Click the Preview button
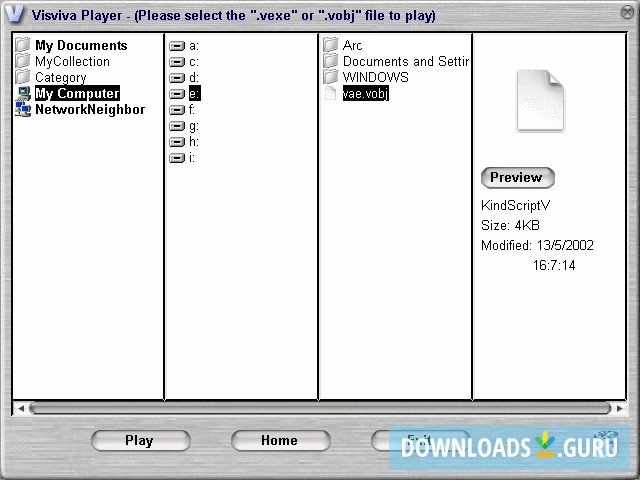Image resolution: width=640 pixels, height=480 pixels. [518, 178]
